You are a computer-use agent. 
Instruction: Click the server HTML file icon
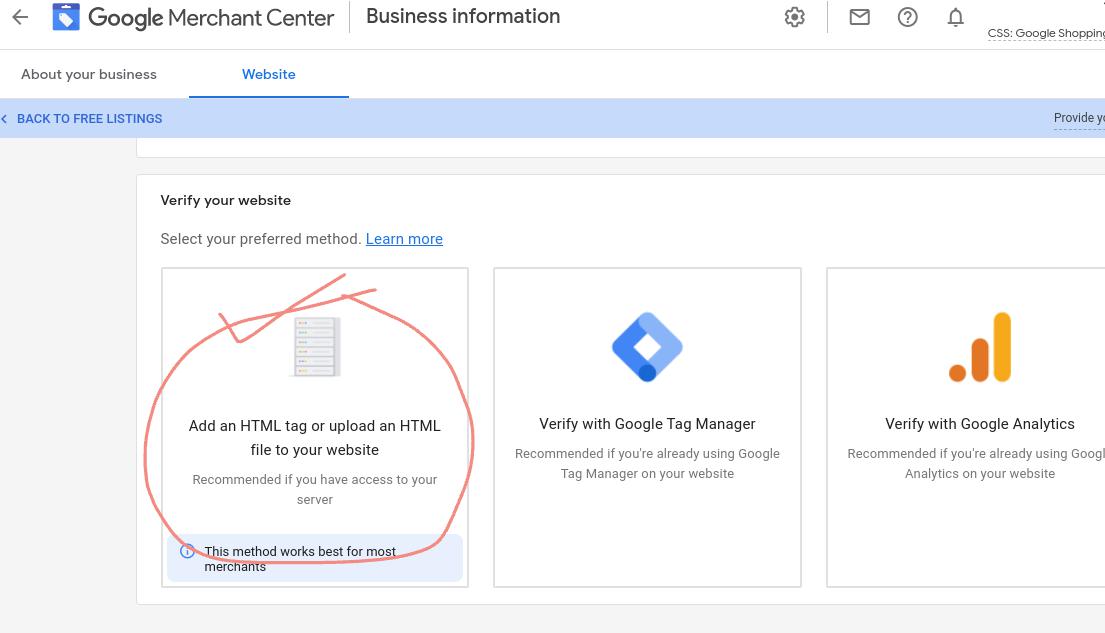pos(315,346)
